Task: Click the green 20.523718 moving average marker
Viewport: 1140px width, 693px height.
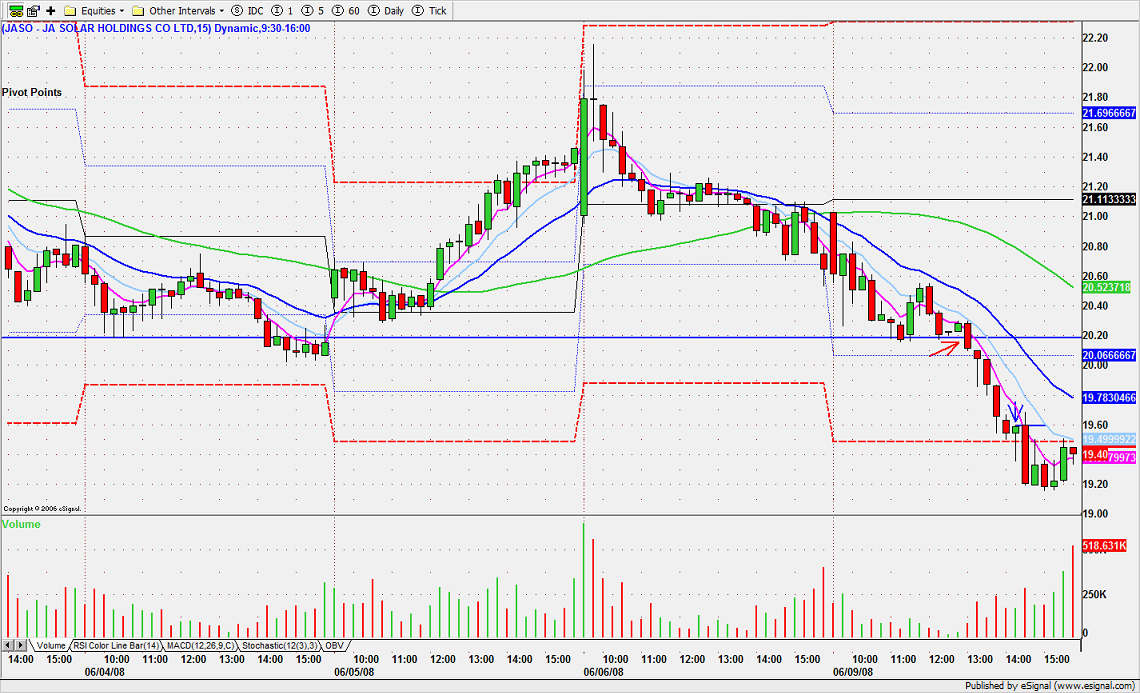Action: click(x=1107, y=288)
